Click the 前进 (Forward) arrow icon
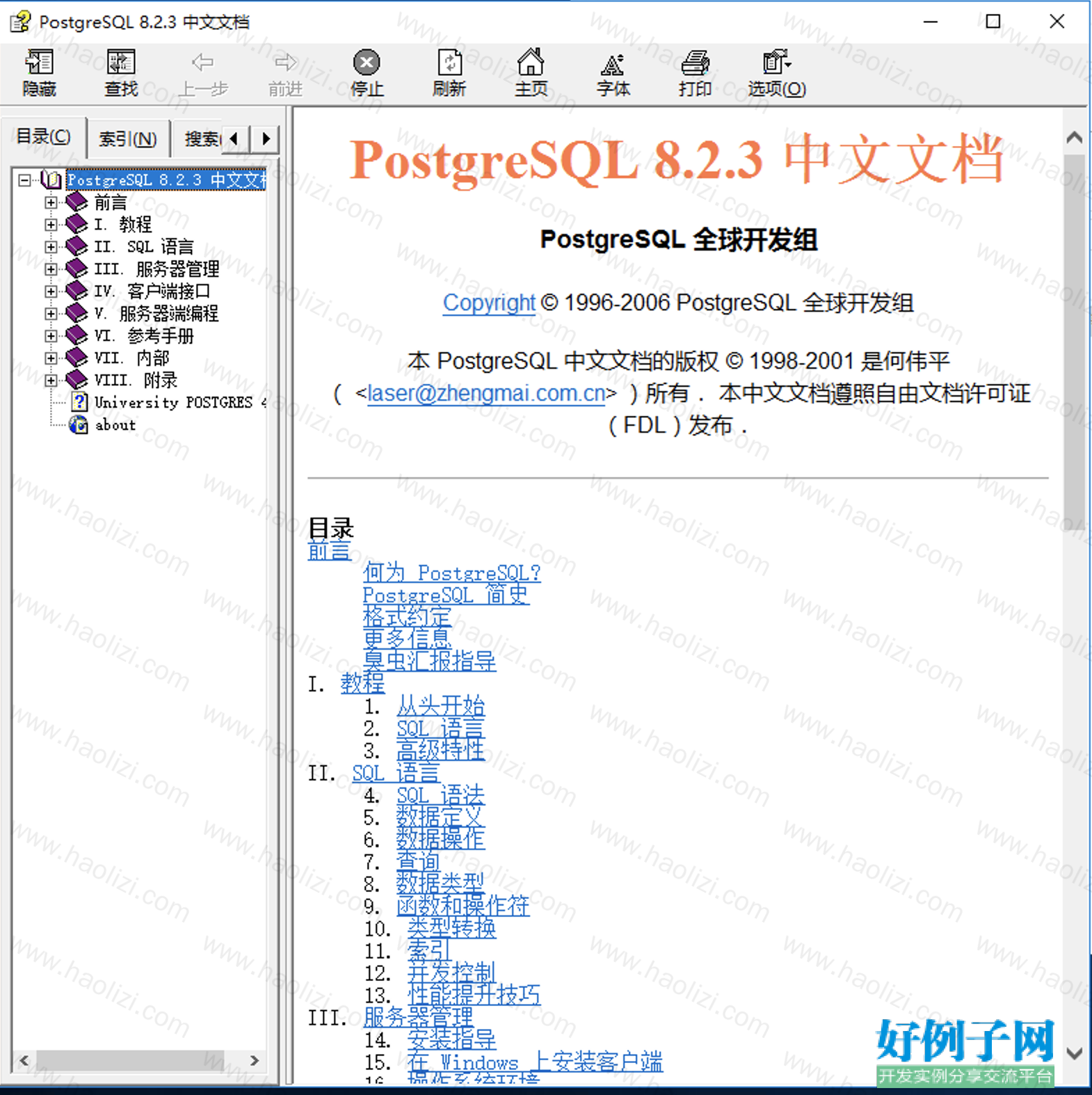Screen dimensions: 1092x1095 (285, 62)
